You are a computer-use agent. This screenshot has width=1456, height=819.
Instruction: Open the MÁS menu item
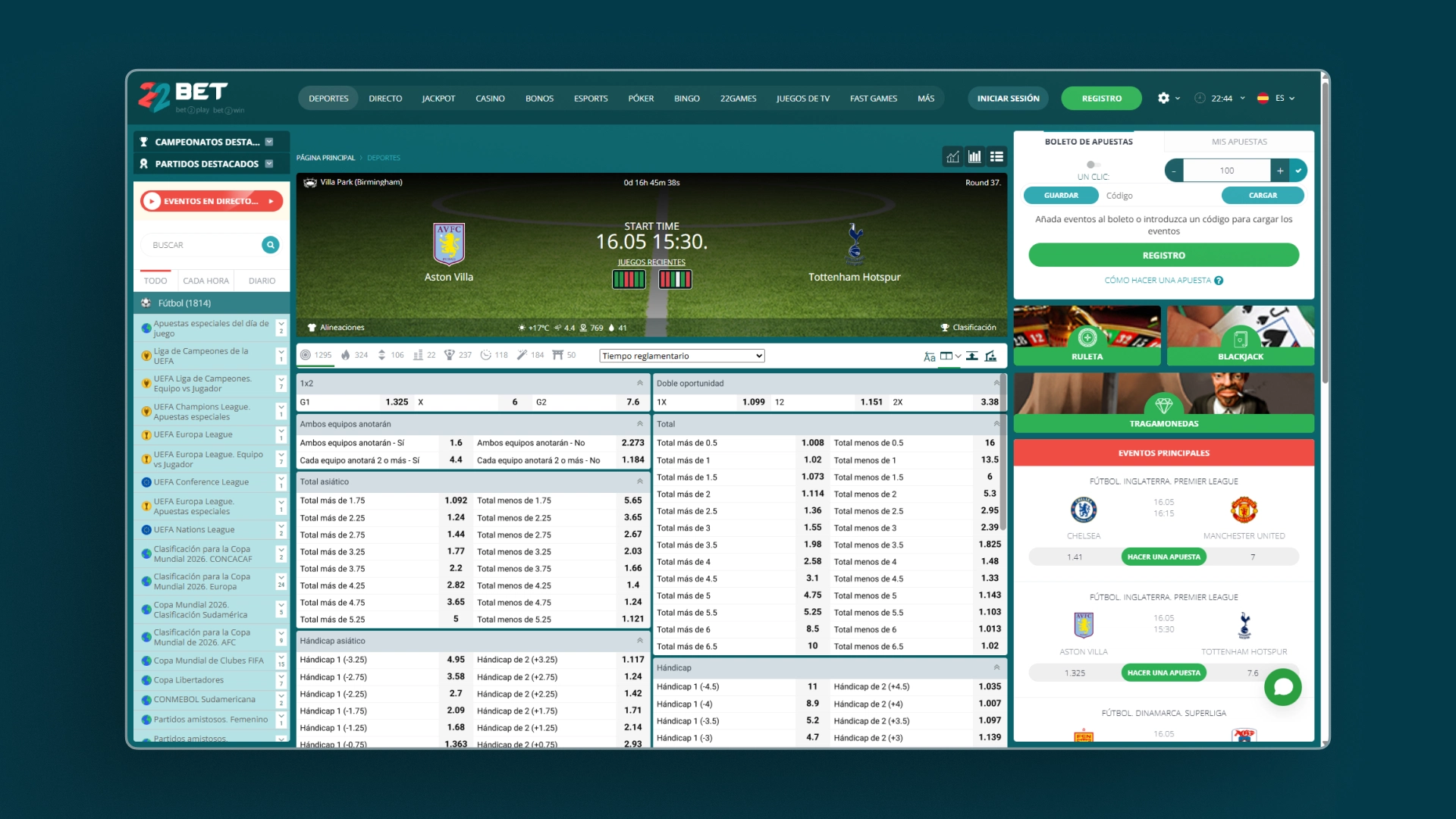[926, 99]
